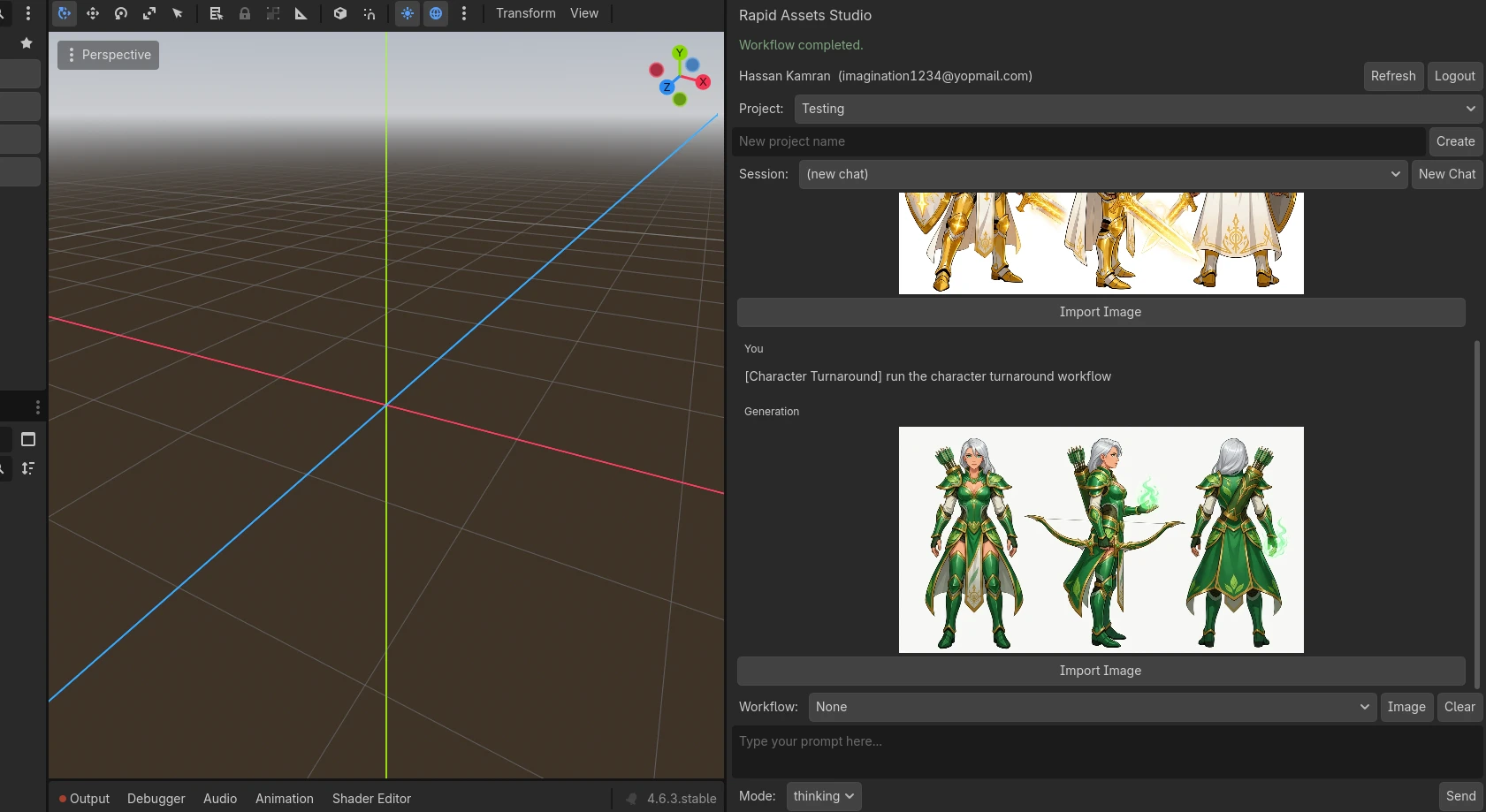This screenshot has width=1486, height=812.
Task: Click the Create project button
Action: 1456,141
